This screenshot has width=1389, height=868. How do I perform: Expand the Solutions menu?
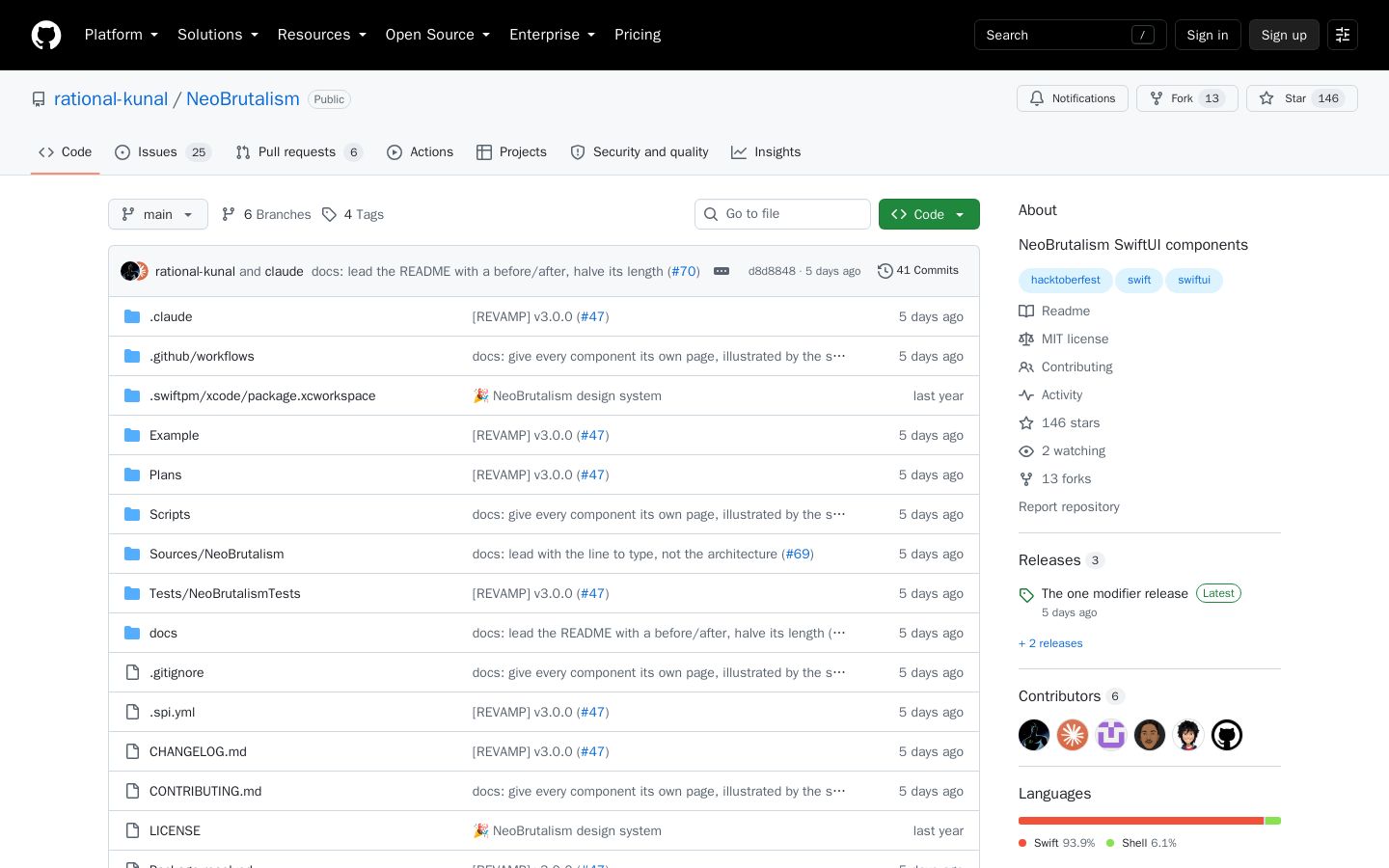point(218,35)
